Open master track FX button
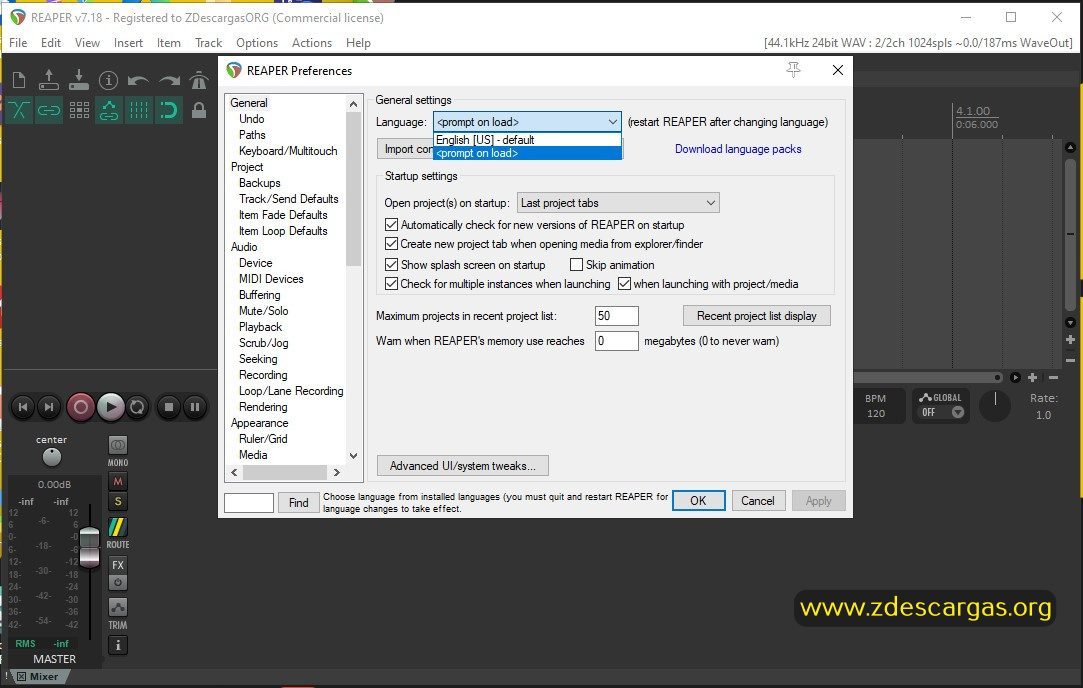This screenshot has width=1083, height=688. [x=118, y=565]
